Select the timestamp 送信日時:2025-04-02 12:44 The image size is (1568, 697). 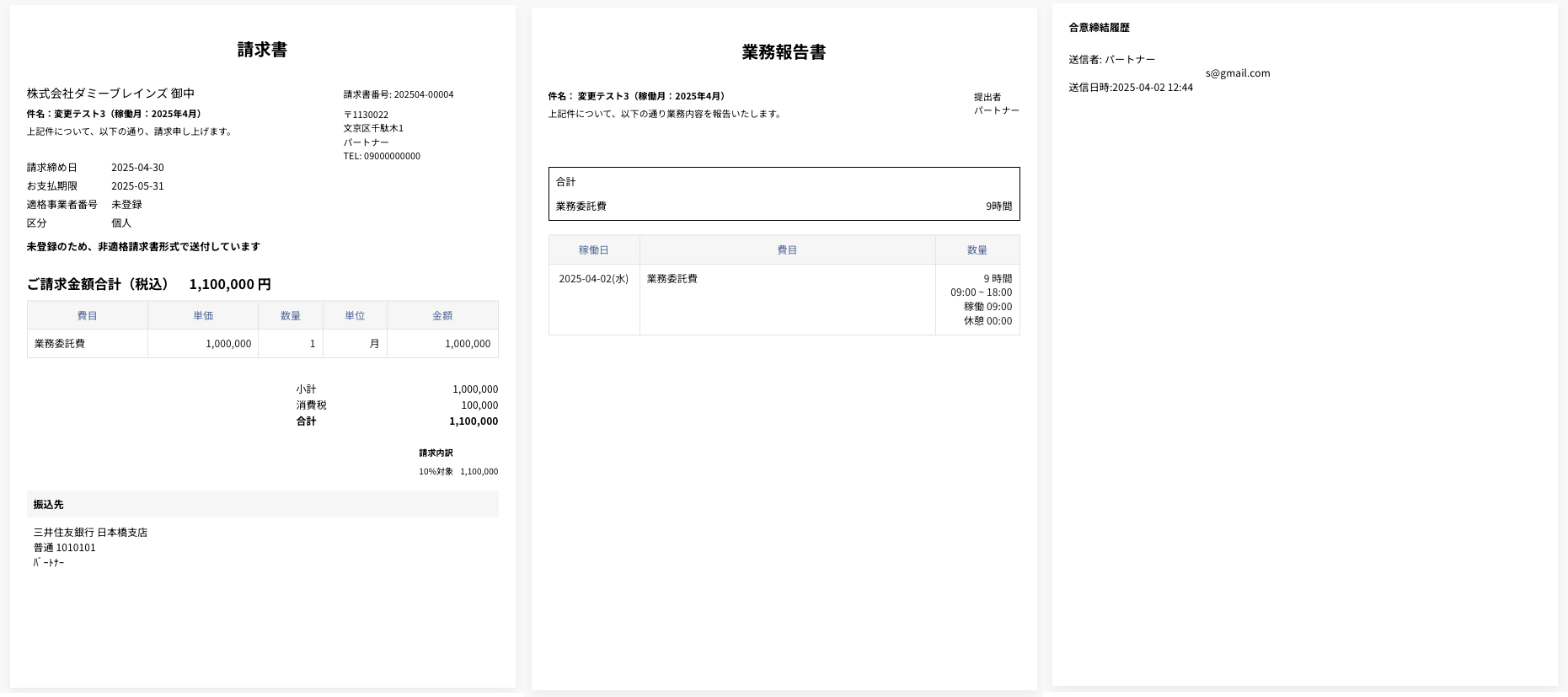tap(1131, 88)
